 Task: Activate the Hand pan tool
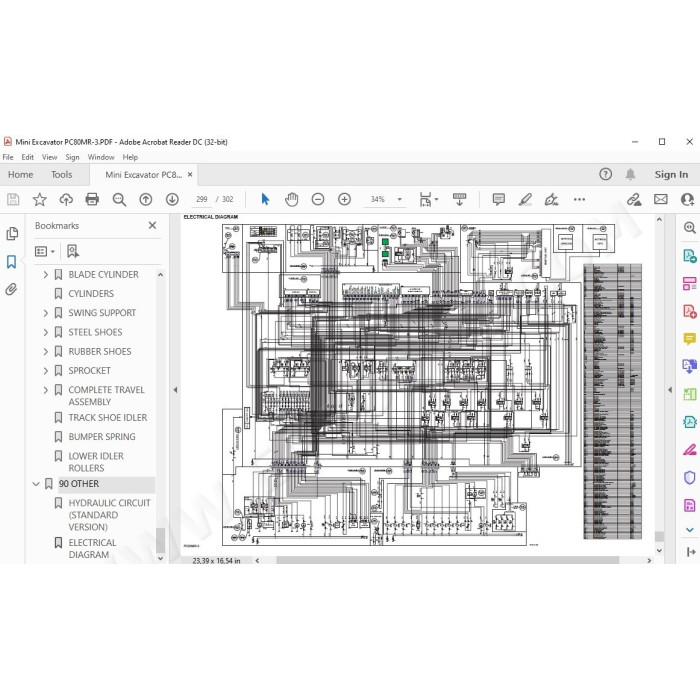[x=292, y=199]
